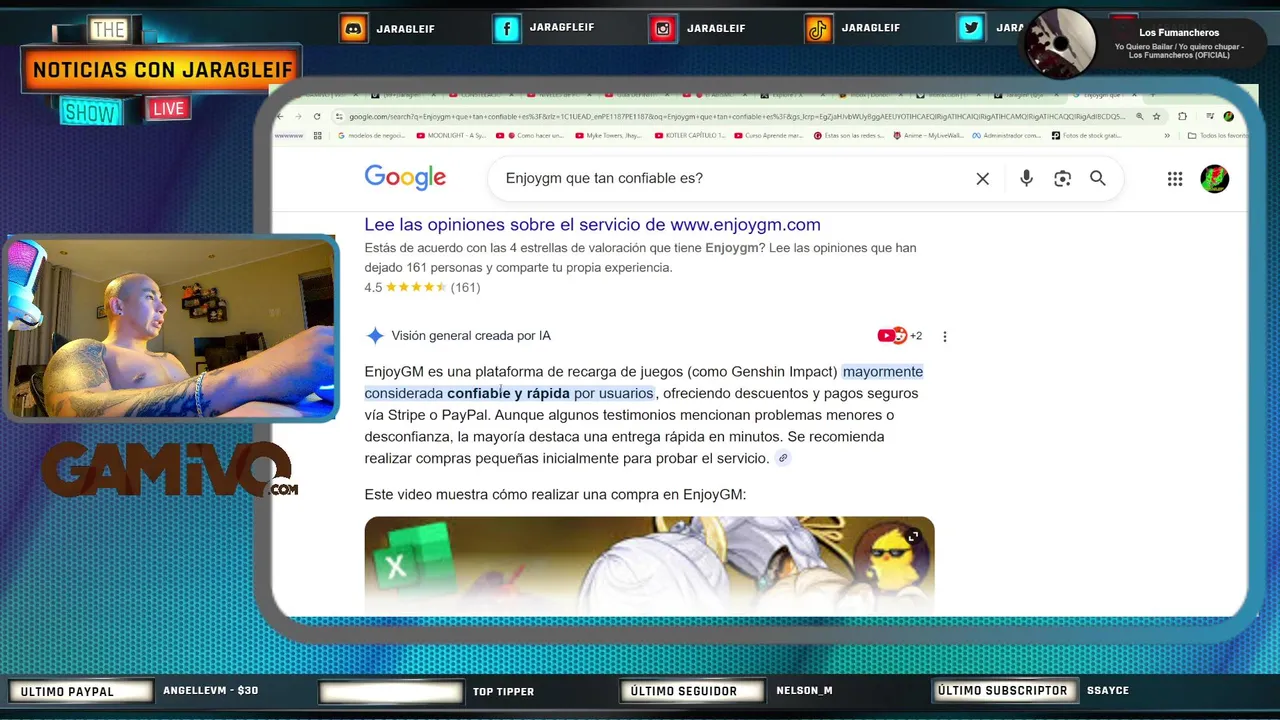
Task: Click the zoom magnifier icon in the address bar
Action: pos(1140,117)
